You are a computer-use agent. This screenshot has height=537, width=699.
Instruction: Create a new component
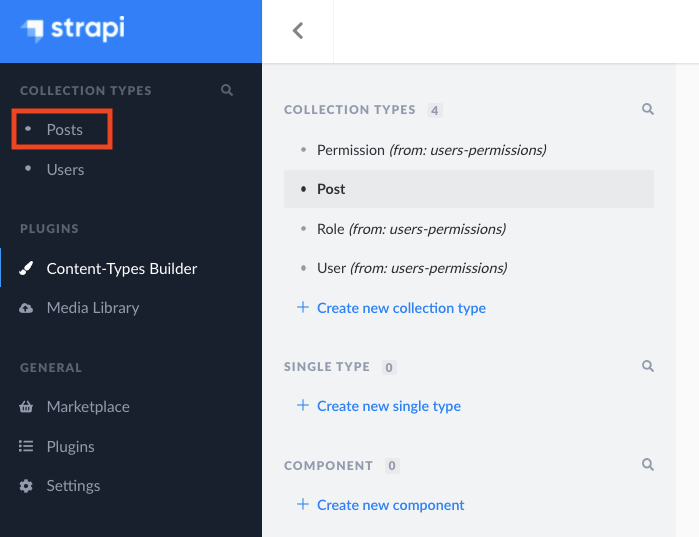391,505
